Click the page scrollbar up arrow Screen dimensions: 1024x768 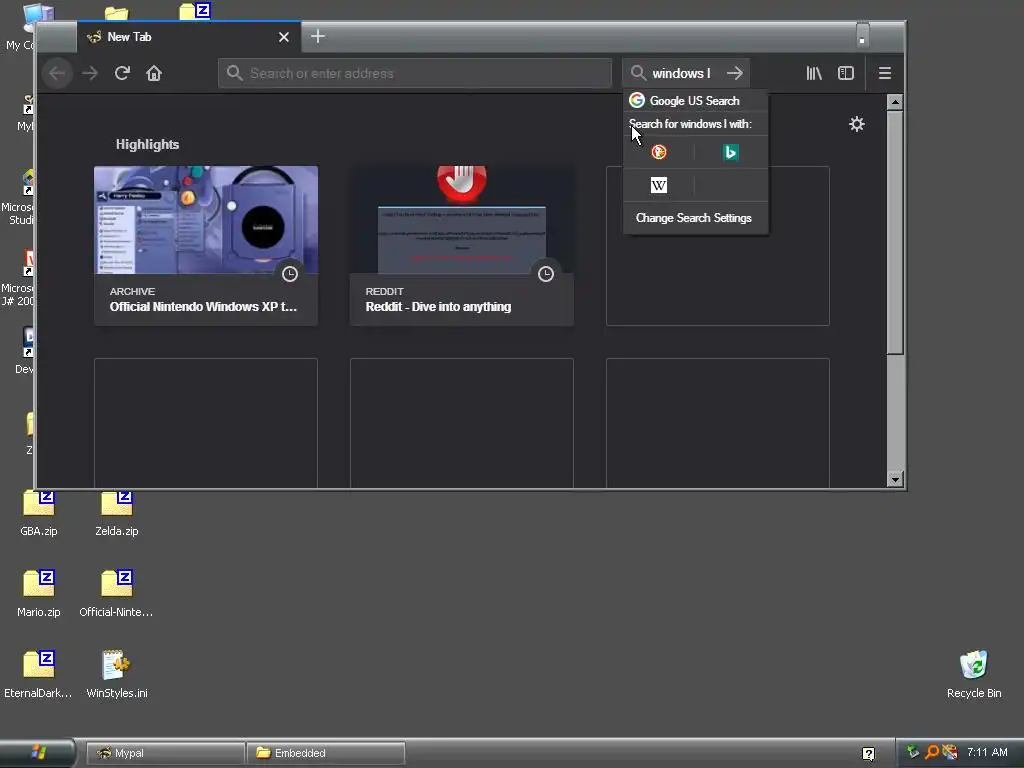(x=895, y=102)
